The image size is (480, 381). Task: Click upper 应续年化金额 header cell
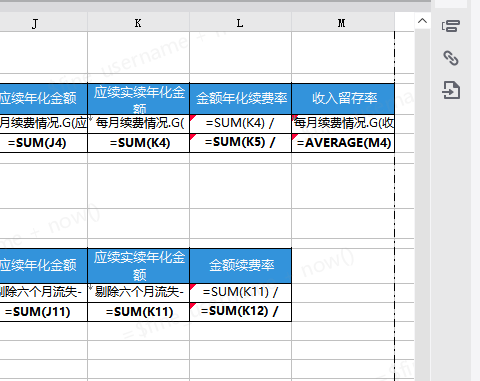click(43, 99)
